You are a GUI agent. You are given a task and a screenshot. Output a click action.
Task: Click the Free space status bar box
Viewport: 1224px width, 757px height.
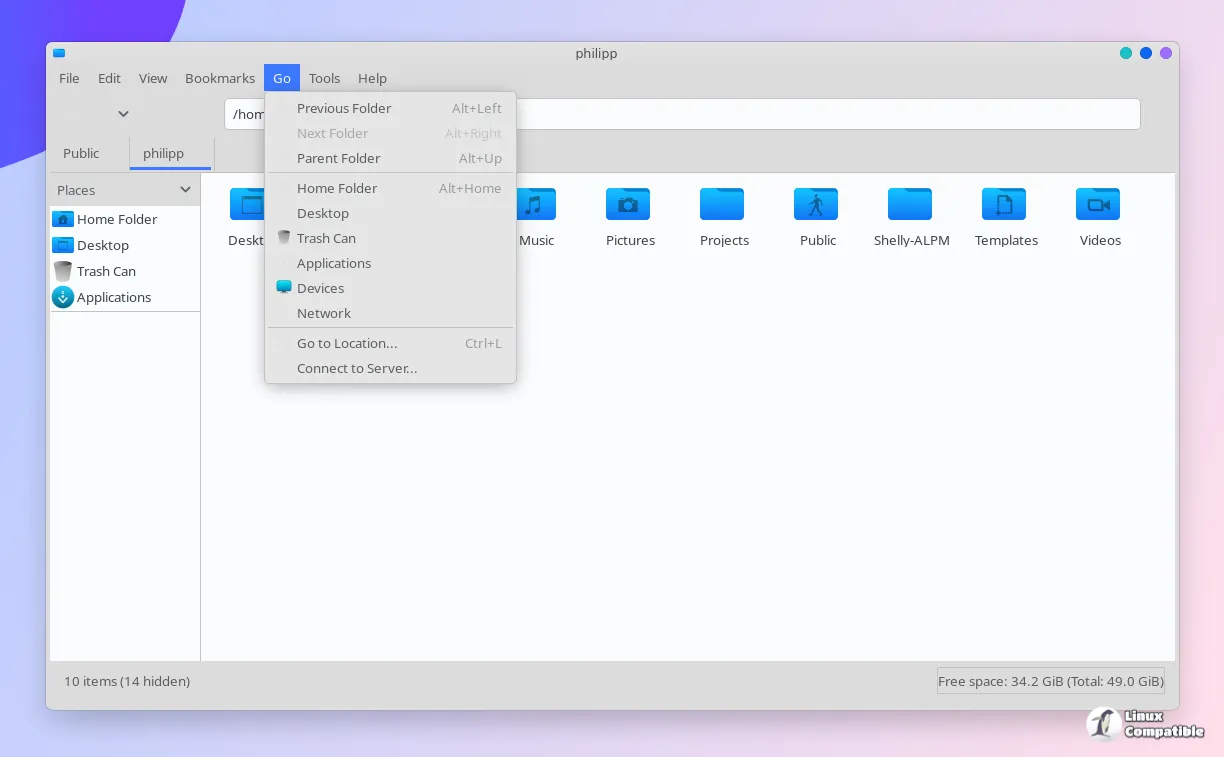click(1051, 681)
